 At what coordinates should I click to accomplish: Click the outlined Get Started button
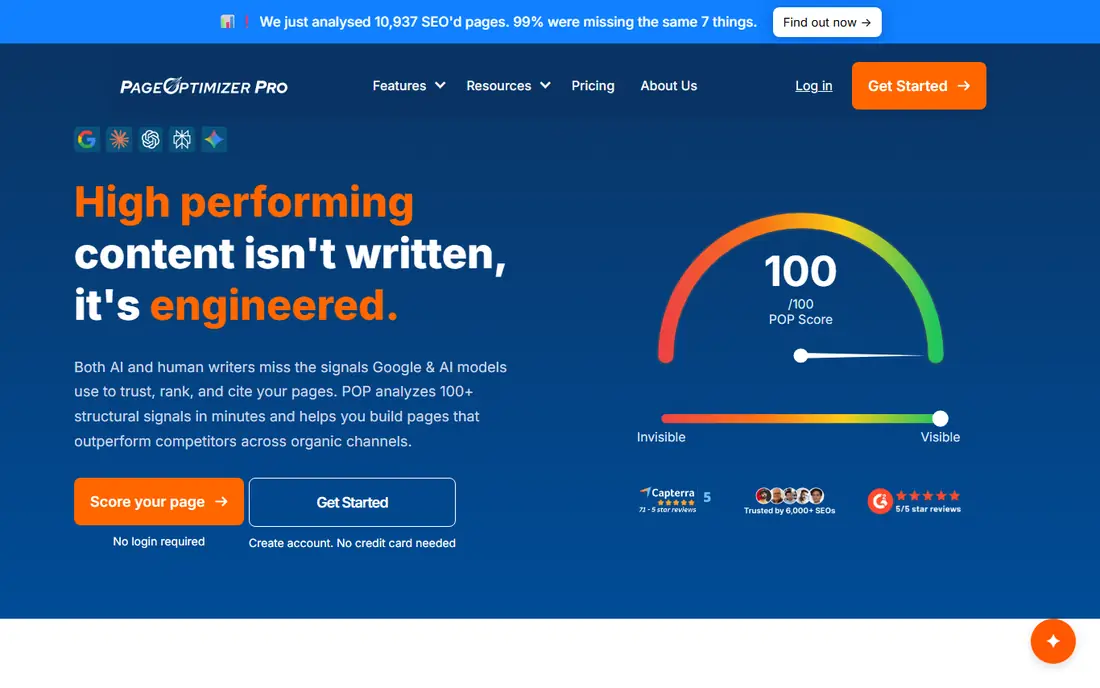352,502
